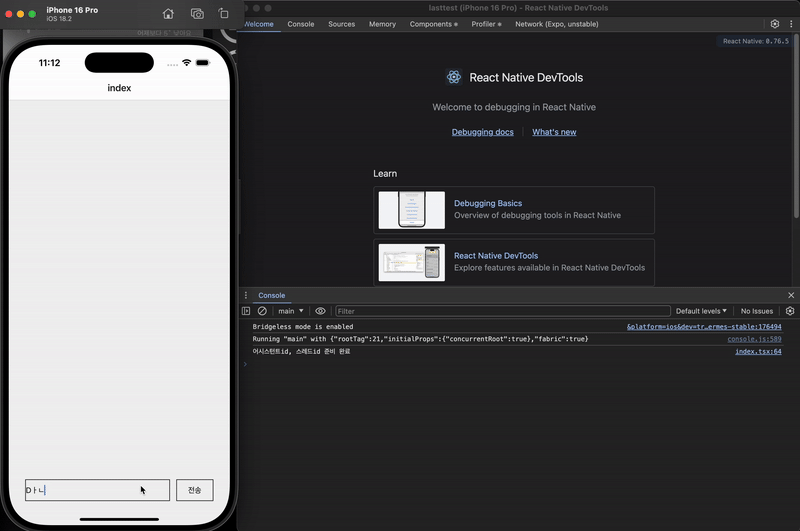
Task: Take a simulator screenshot
Action: click(x=197, y=14)
